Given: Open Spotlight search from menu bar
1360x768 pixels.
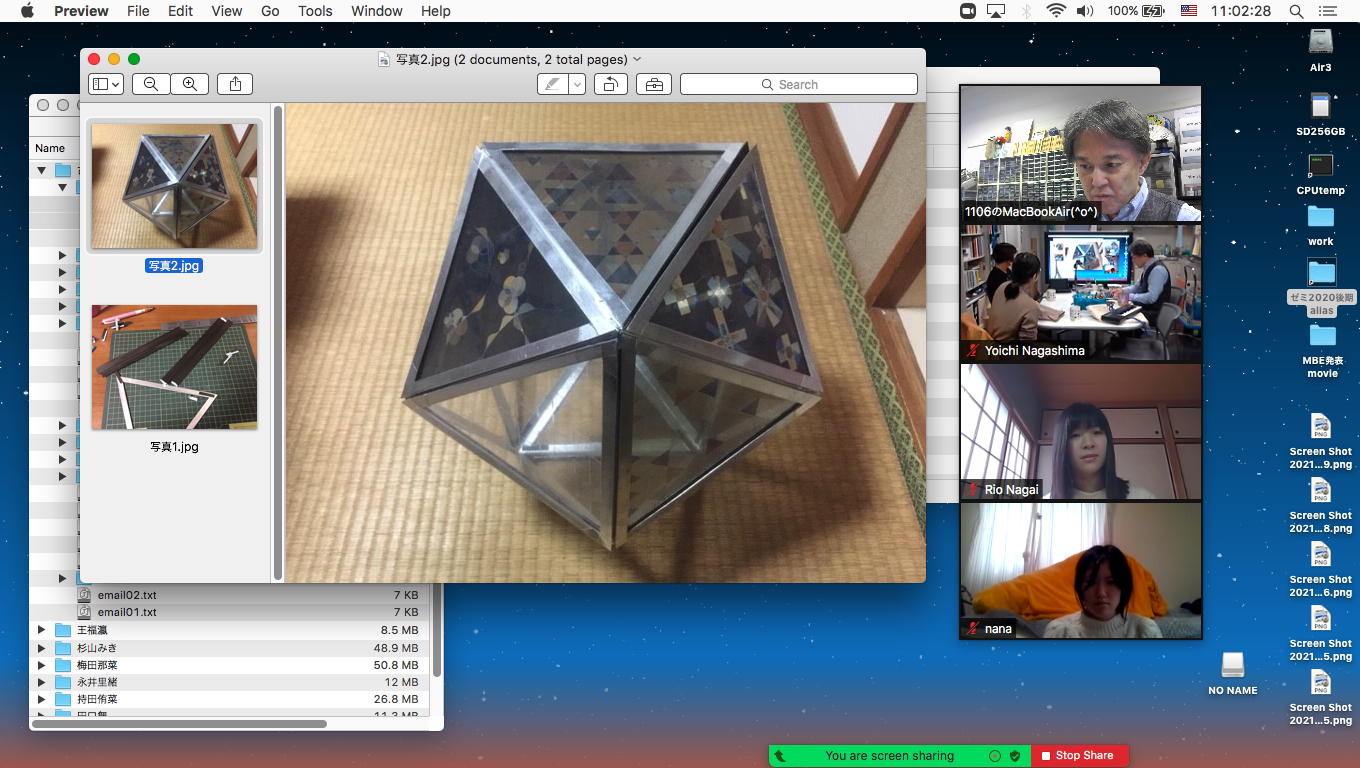Looking at the screenshot, I should point(1296,11).
